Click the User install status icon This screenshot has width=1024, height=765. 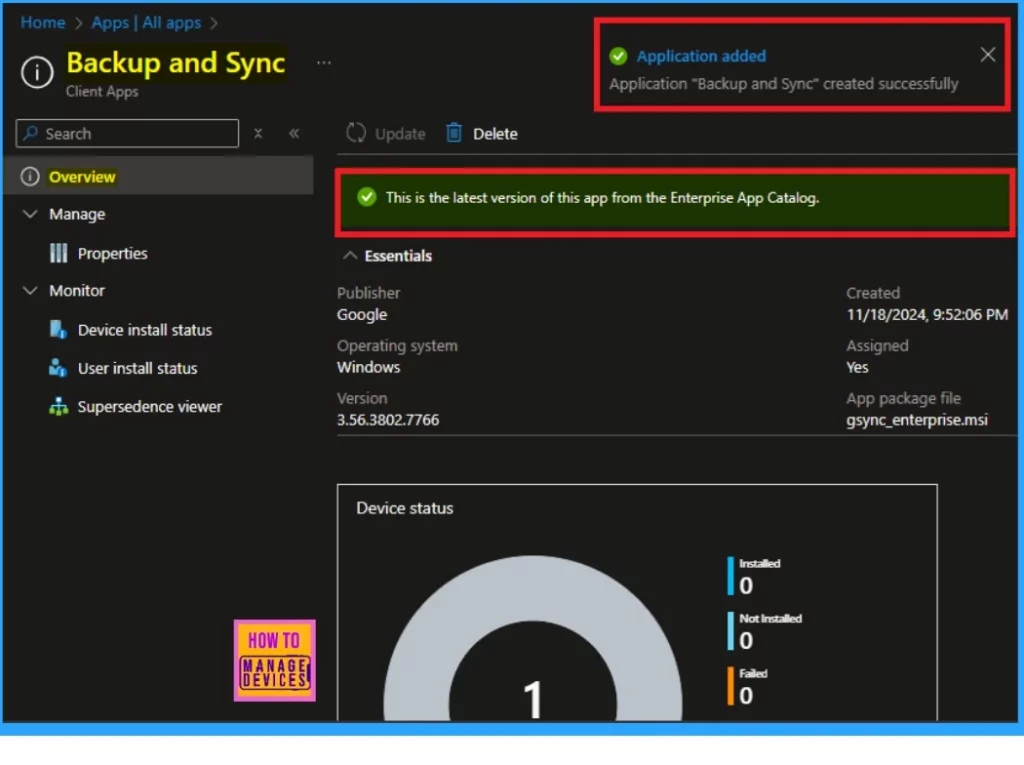click(58, 368)
